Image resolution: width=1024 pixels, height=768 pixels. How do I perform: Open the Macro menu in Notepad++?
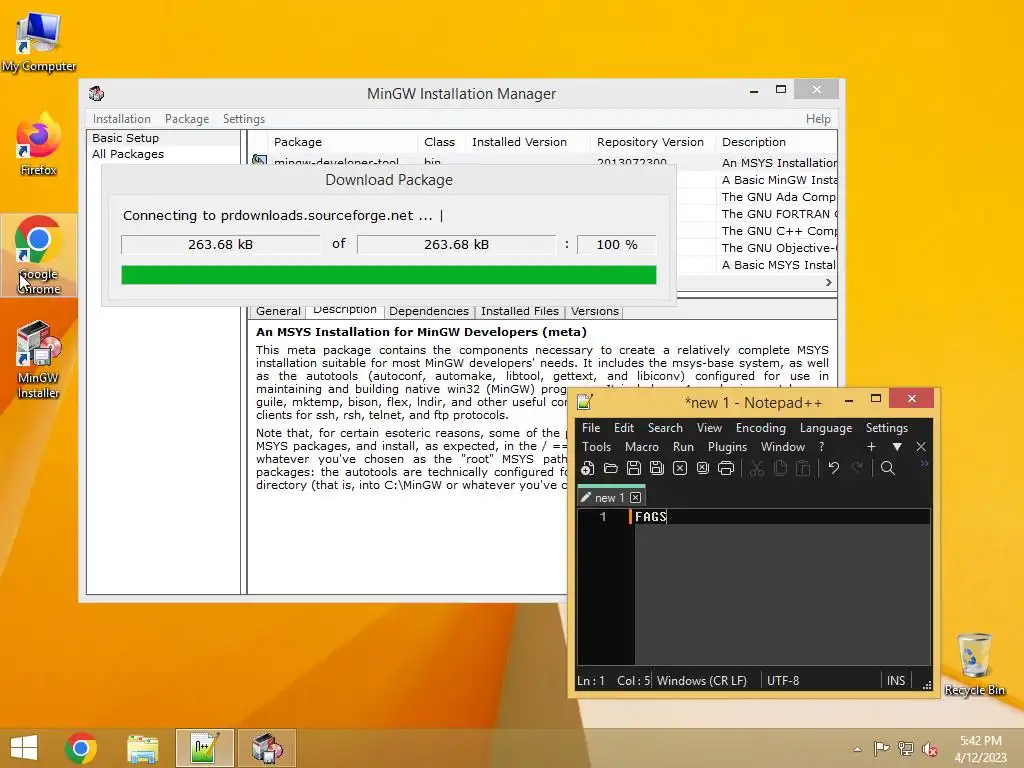(x=641, y=447)
